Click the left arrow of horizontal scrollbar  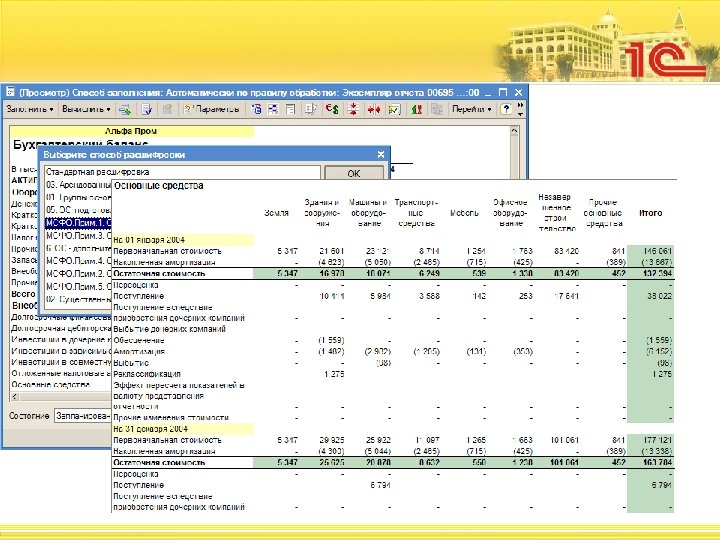click(x=15, y=396)
